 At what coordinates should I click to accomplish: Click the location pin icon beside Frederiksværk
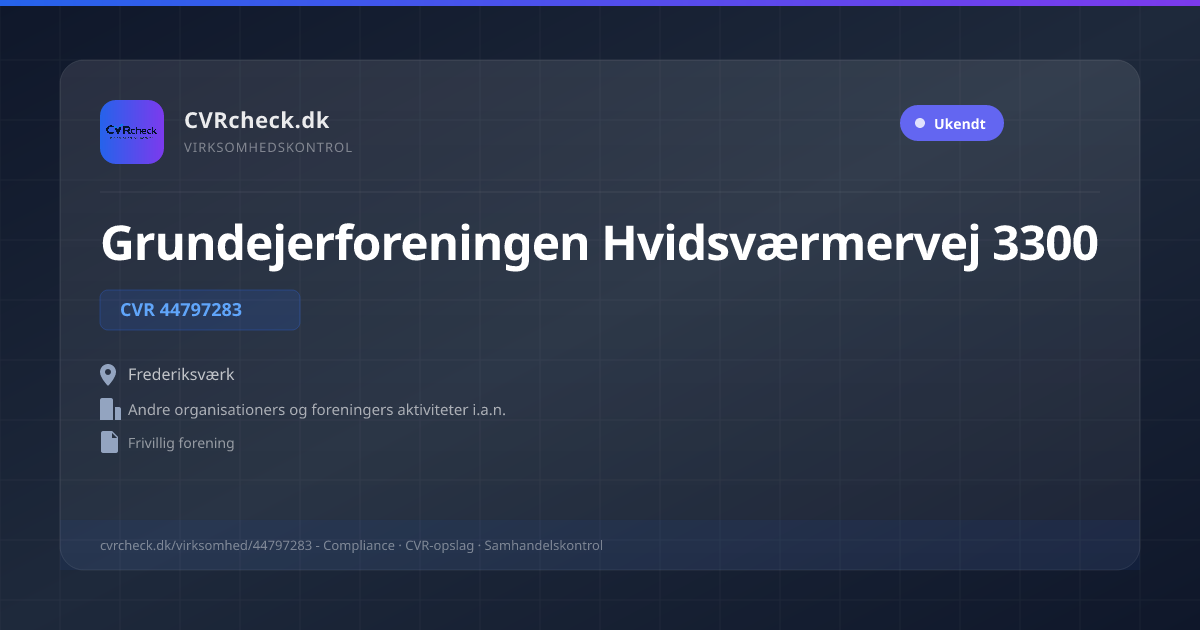[109, 375]
